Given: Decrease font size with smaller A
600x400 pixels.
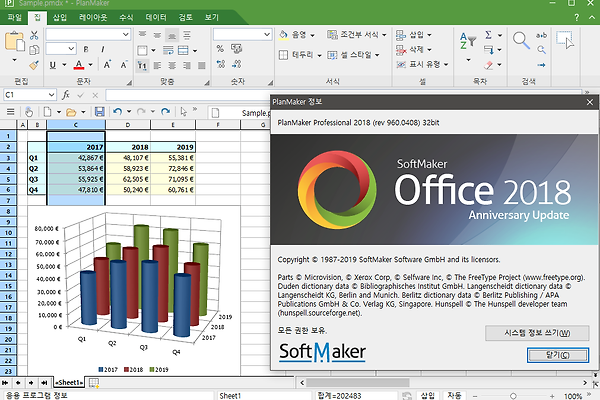Looking at the screenshot, I should (124, 65).
